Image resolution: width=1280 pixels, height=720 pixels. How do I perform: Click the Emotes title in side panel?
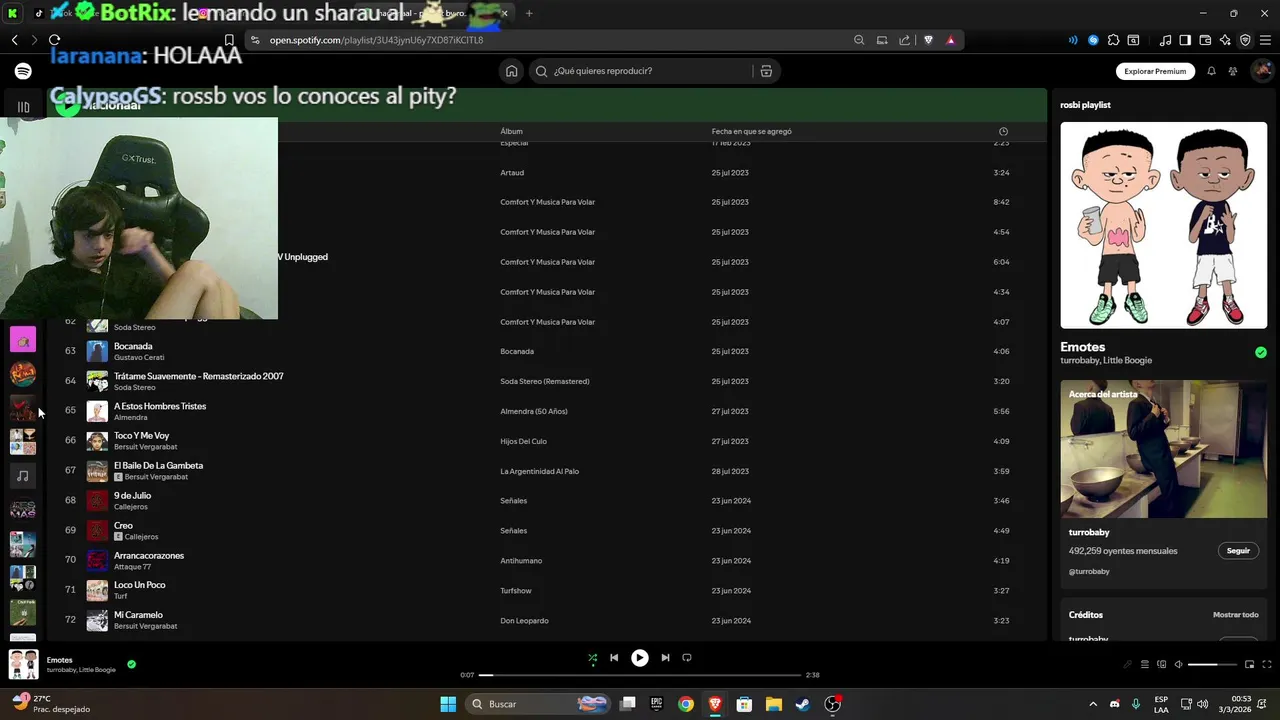pyautogui.click(x=1083, y=347)
